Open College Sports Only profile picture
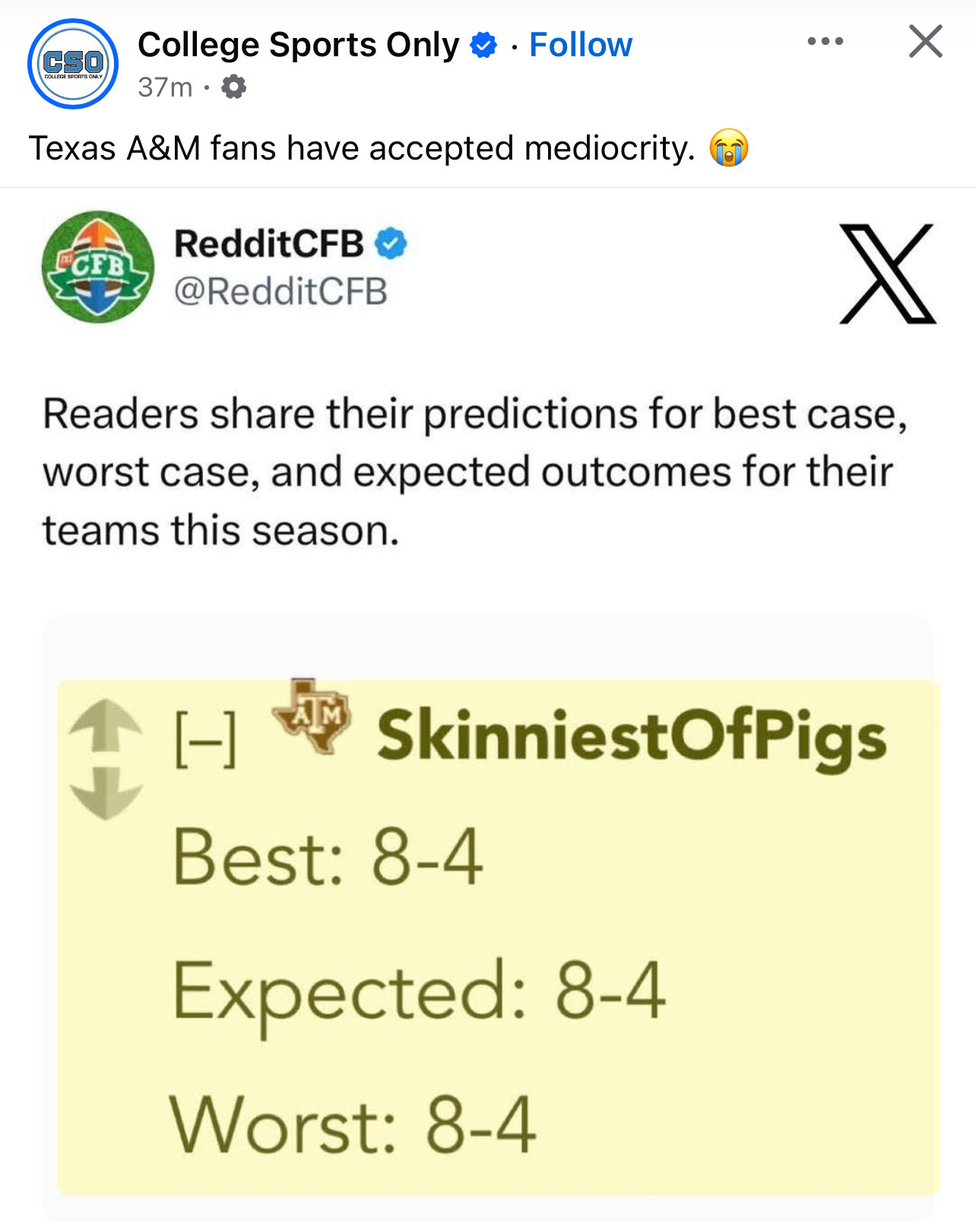 tap(73, 64)
